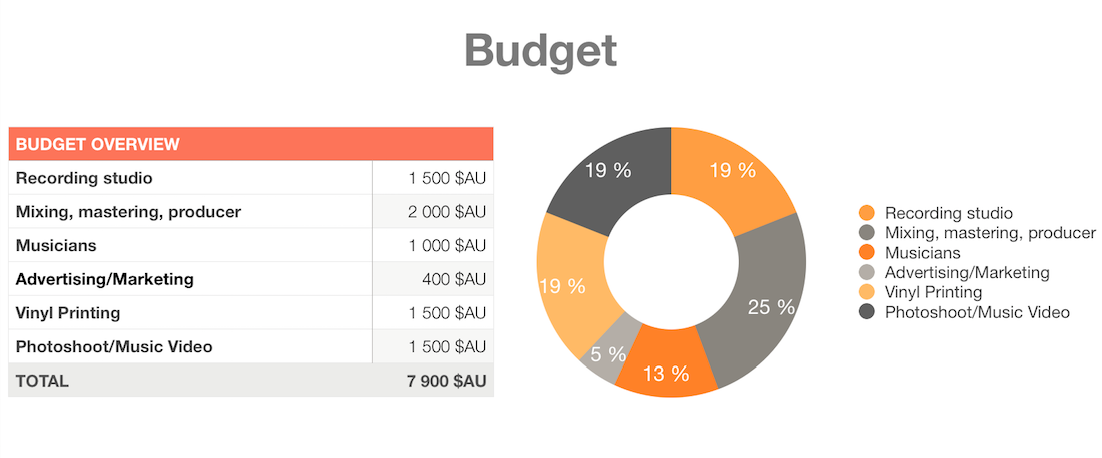Click the Recording studio table row label
Image resolution: width=1102 pixels, height=458 pixels.
coord(85,178)
